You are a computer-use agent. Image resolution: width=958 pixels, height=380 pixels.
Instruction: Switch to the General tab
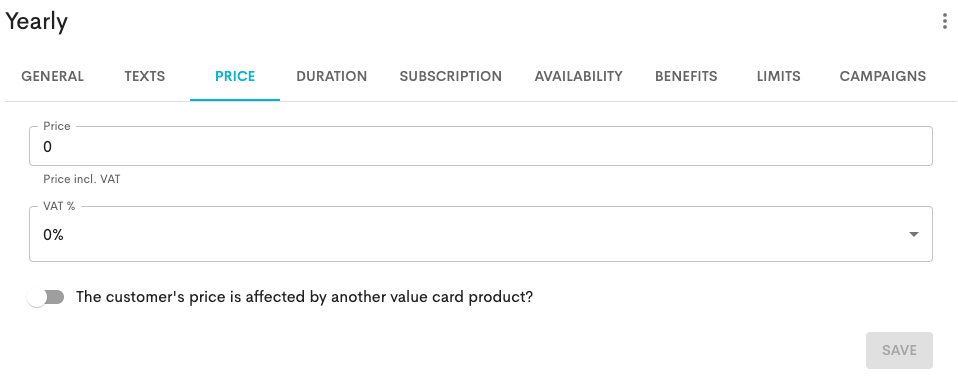[53, 76]
